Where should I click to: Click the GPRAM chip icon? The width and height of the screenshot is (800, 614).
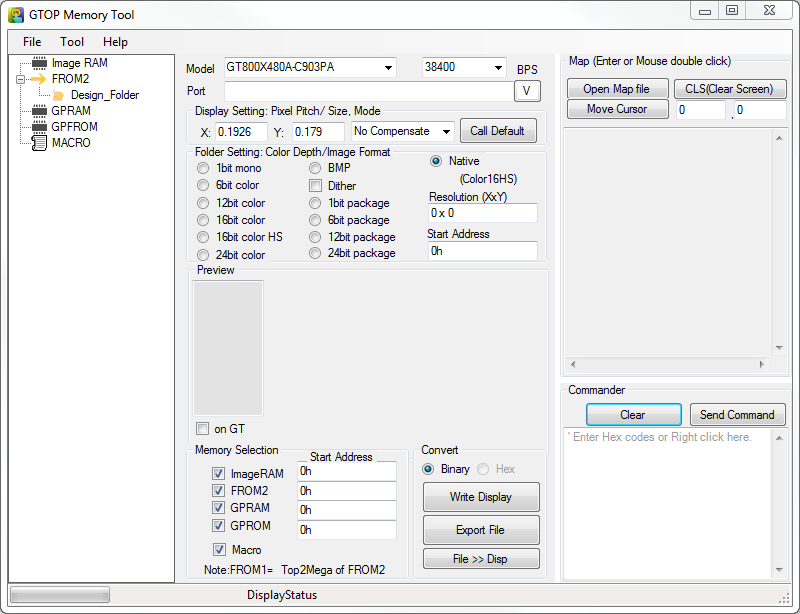[x=40, y=111]
